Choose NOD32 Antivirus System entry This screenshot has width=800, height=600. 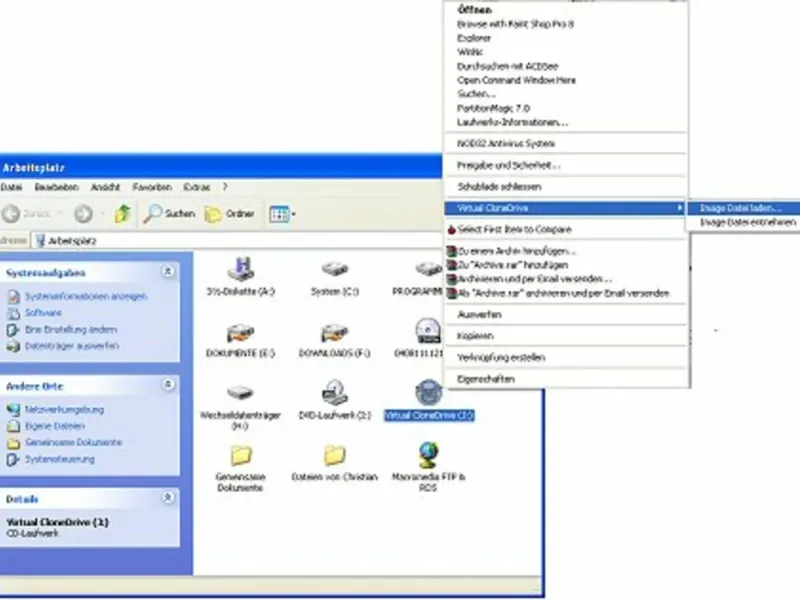[565, 143]
